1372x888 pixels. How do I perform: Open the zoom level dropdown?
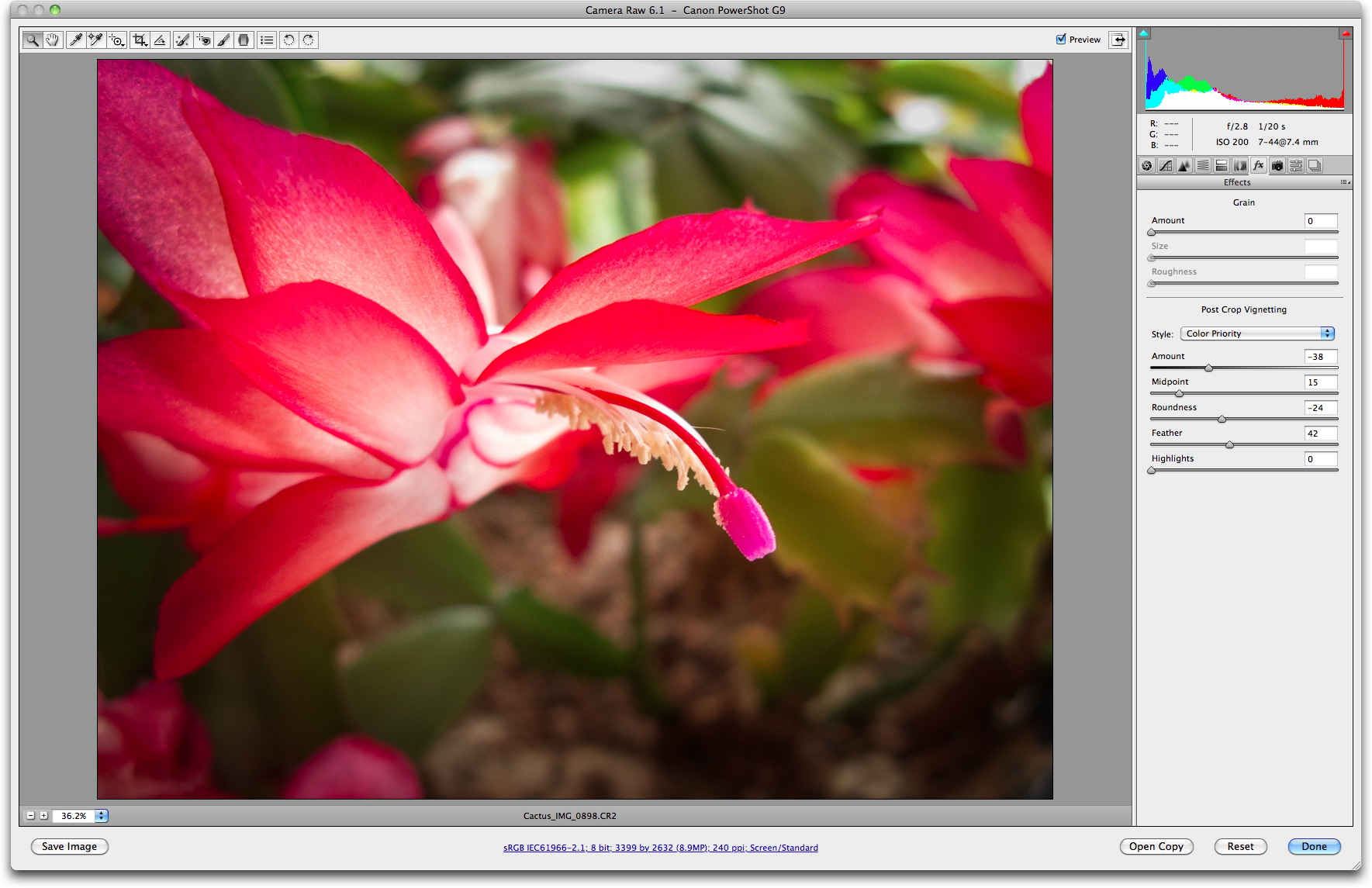[102, 816]
